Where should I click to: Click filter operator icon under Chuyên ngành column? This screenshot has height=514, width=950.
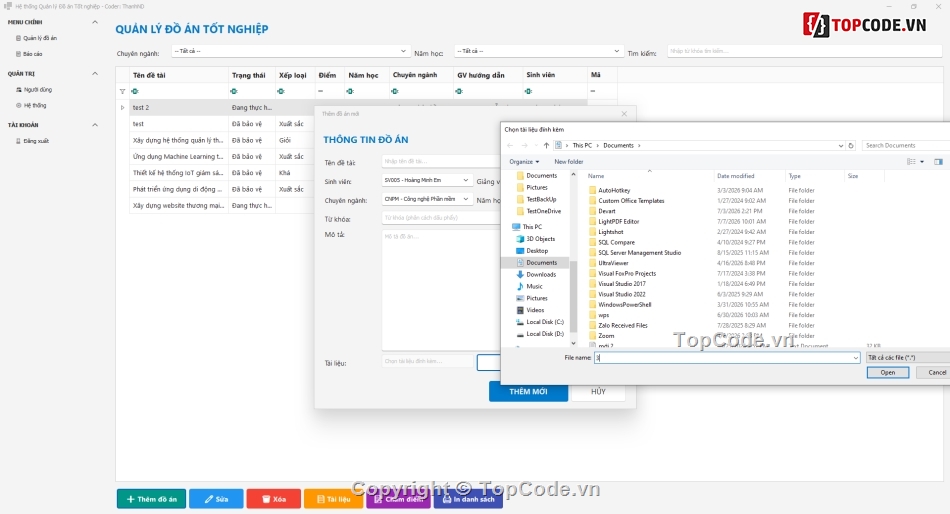coord(395,92)
